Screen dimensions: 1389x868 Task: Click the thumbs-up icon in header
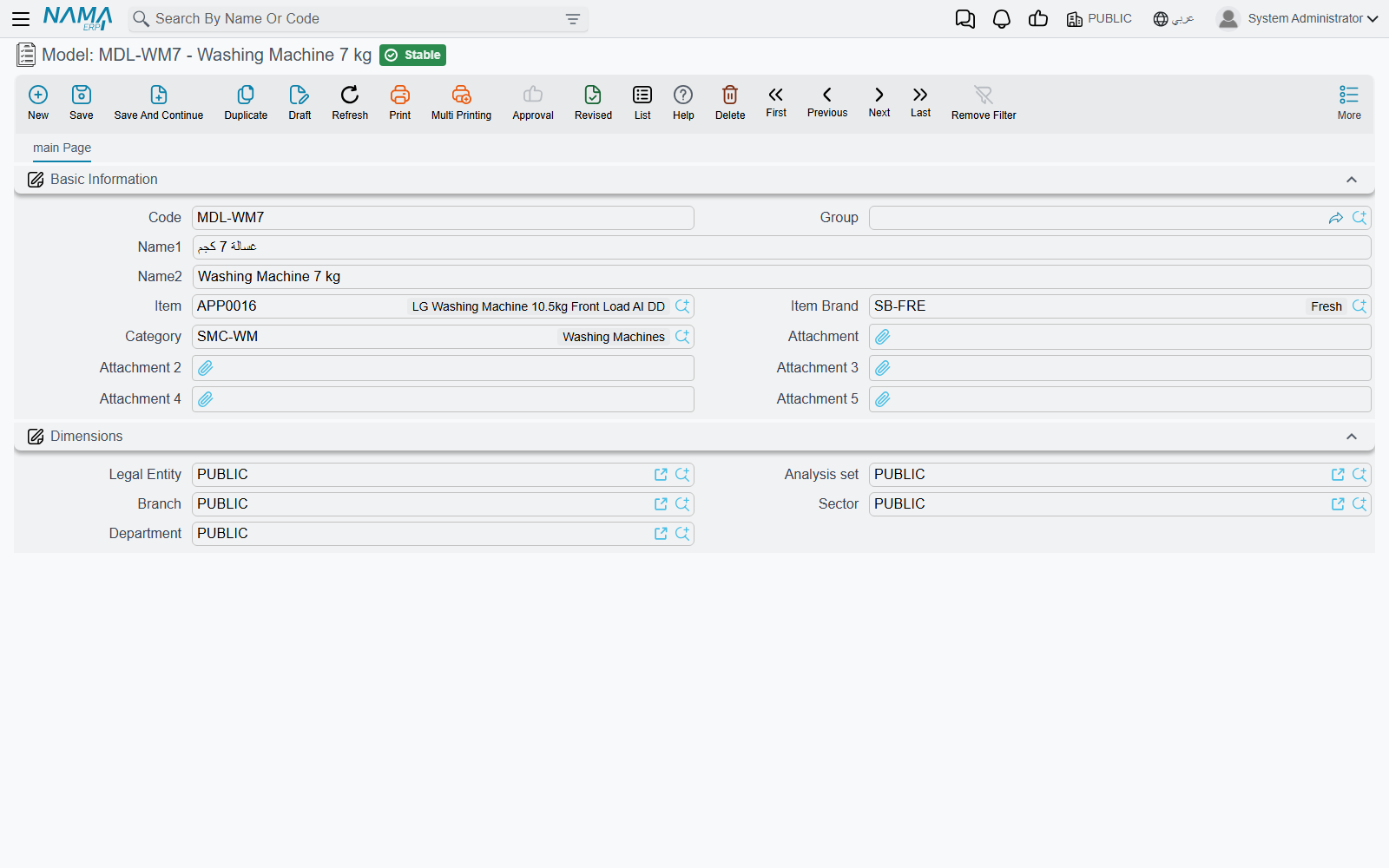(1038, 19)
